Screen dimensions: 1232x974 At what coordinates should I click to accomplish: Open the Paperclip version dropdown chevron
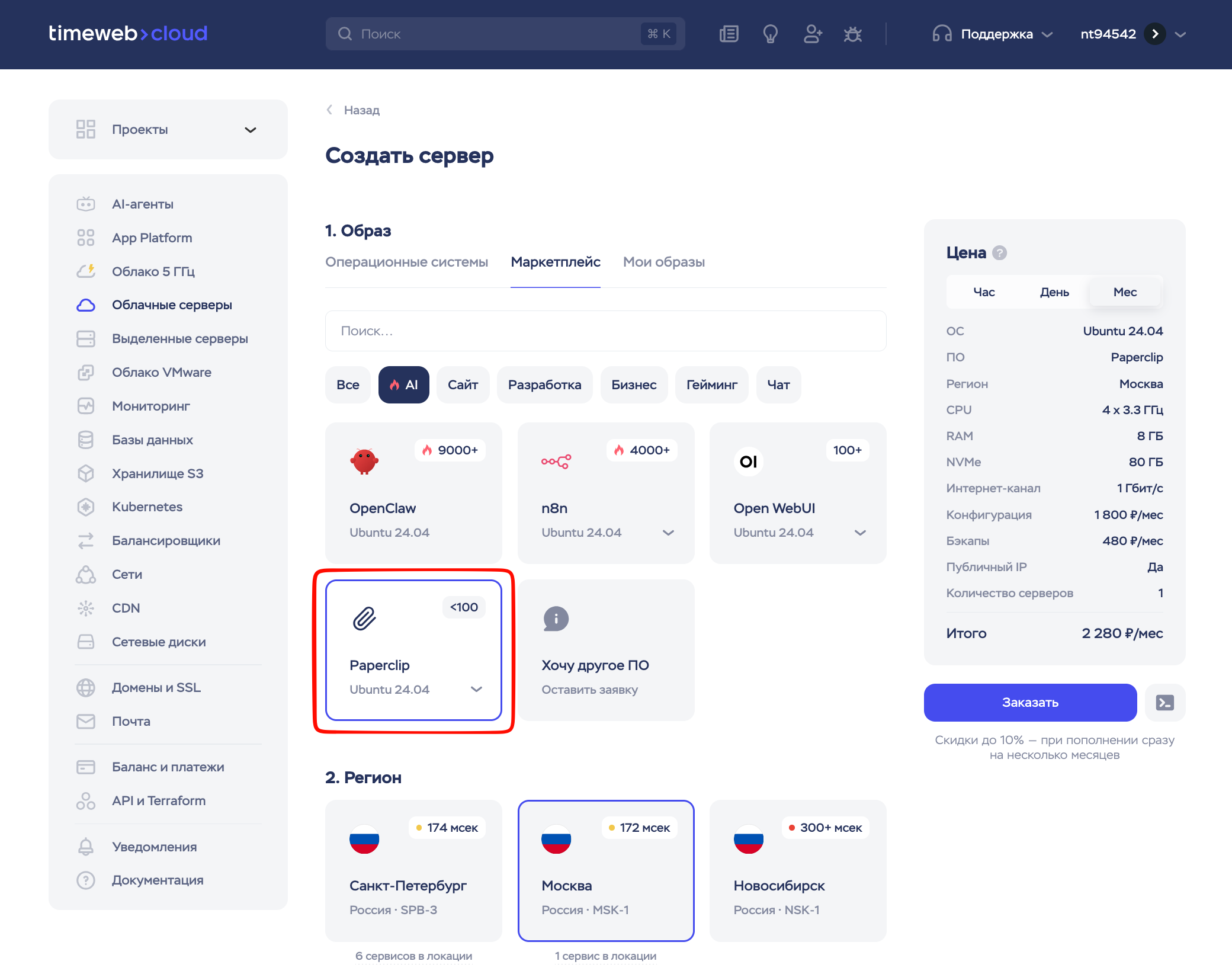476,689
